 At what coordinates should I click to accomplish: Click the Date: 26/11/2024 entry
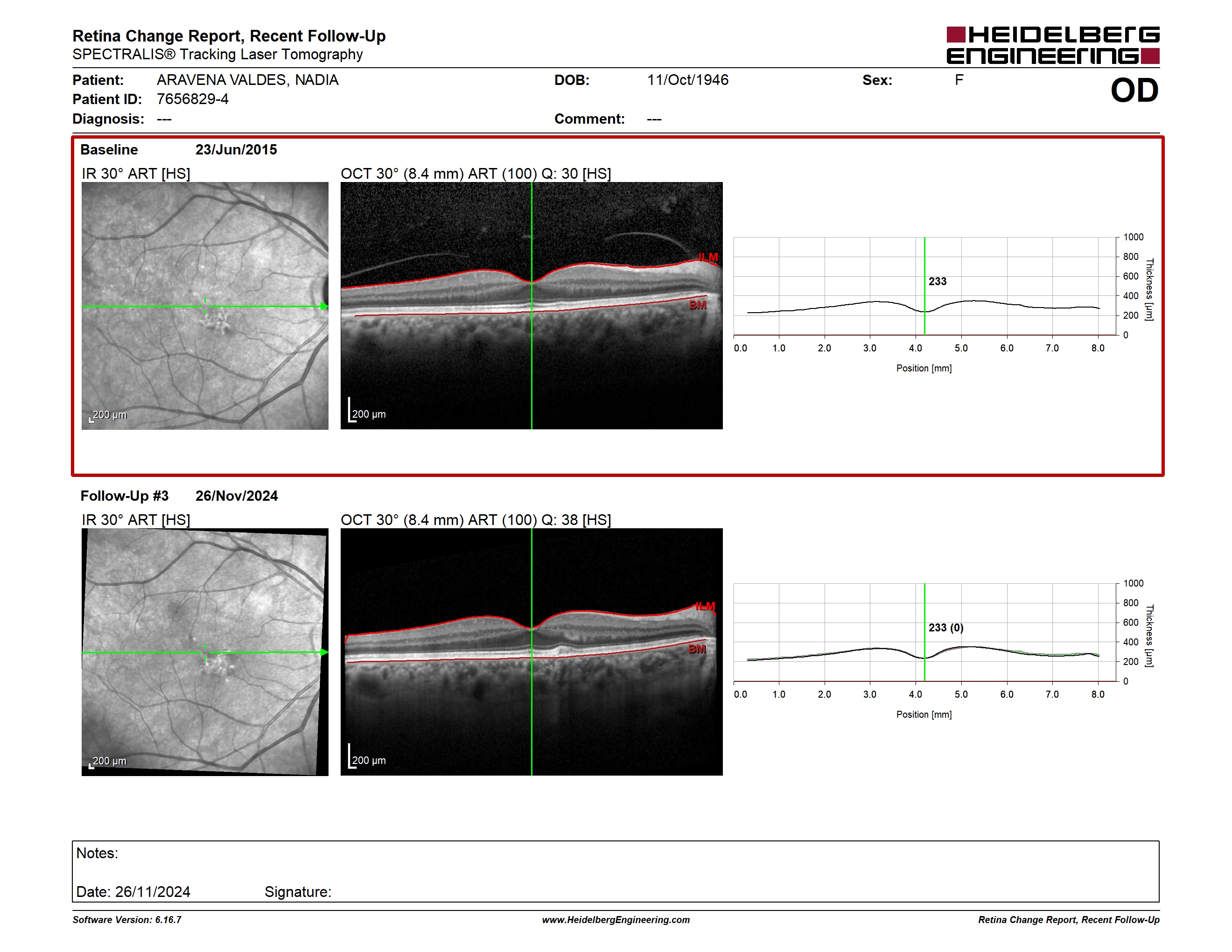point(133,892)
